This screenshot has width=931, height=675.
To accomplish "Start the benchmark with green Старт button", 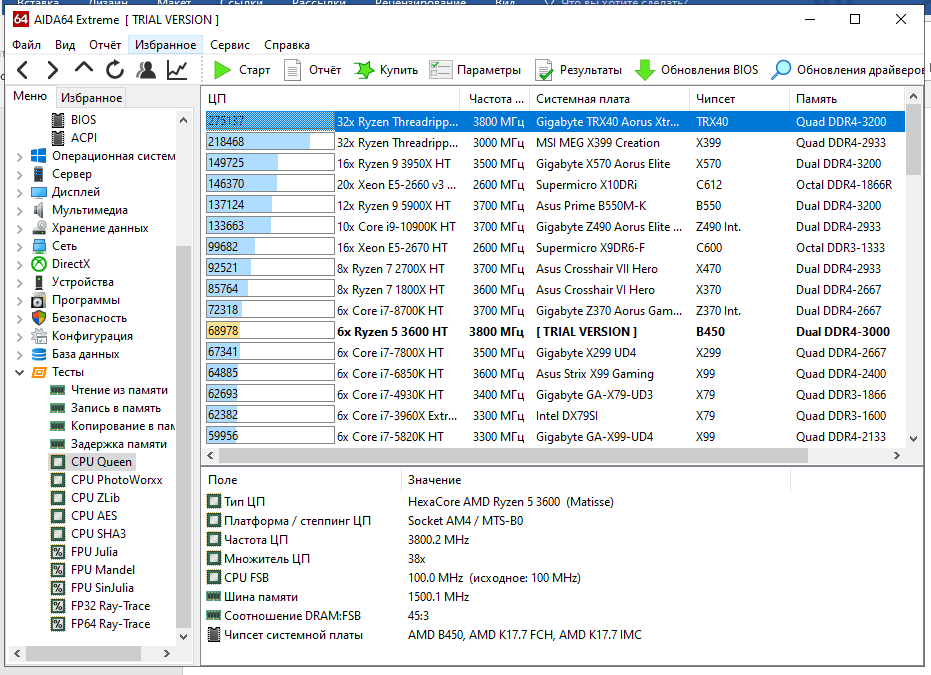I will [x=242, y=70].
